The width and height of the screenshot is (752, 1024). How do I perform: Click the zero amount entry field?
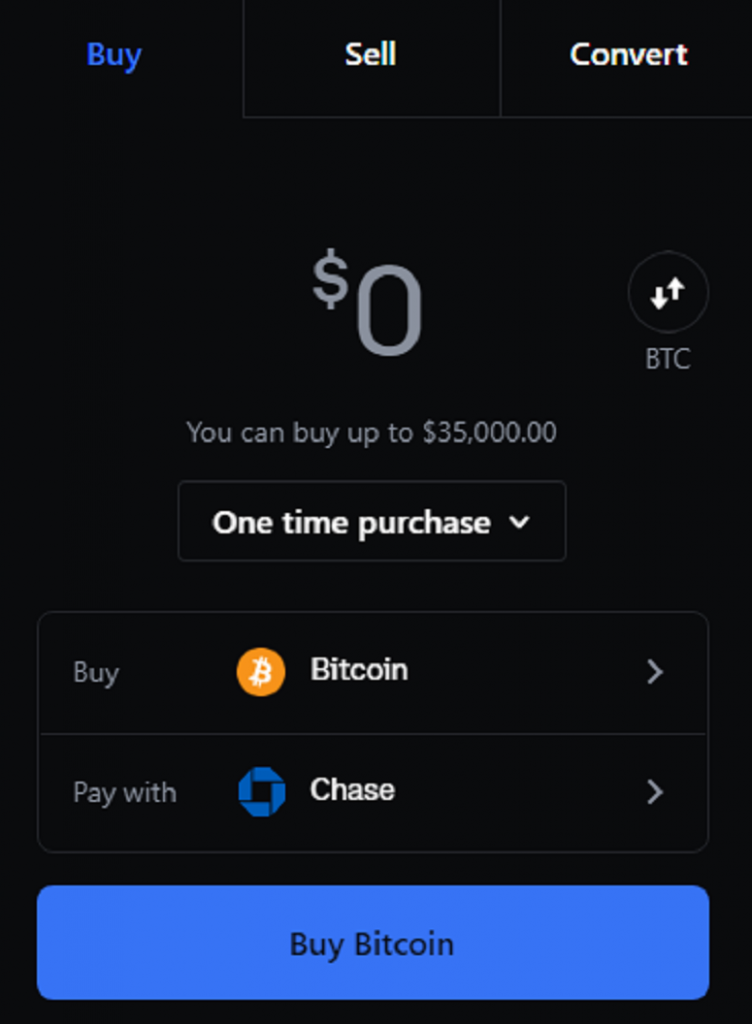point(389,313)
